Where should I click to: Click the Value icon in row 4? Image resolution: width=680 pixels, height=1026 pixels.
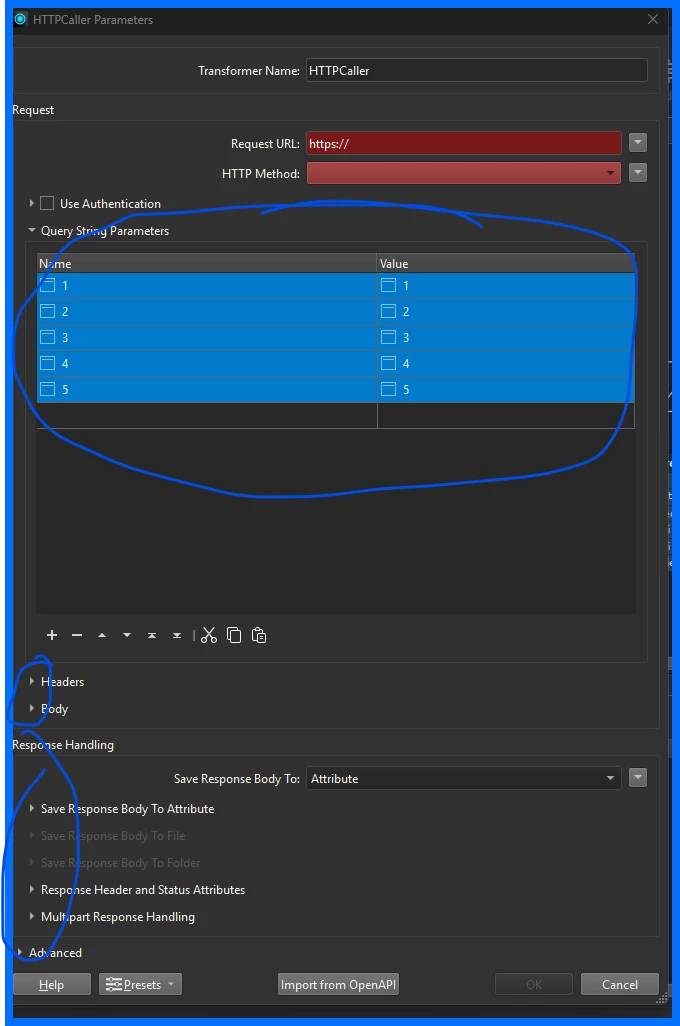[388, 363]
